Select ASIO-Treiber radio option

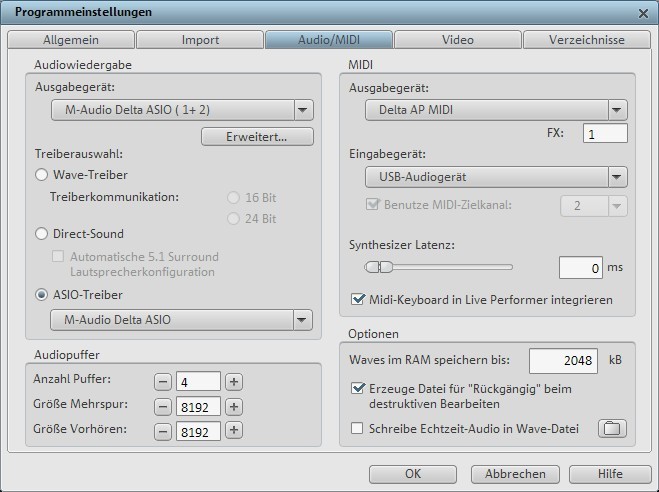pyautogui.click(x=41, y=295)
